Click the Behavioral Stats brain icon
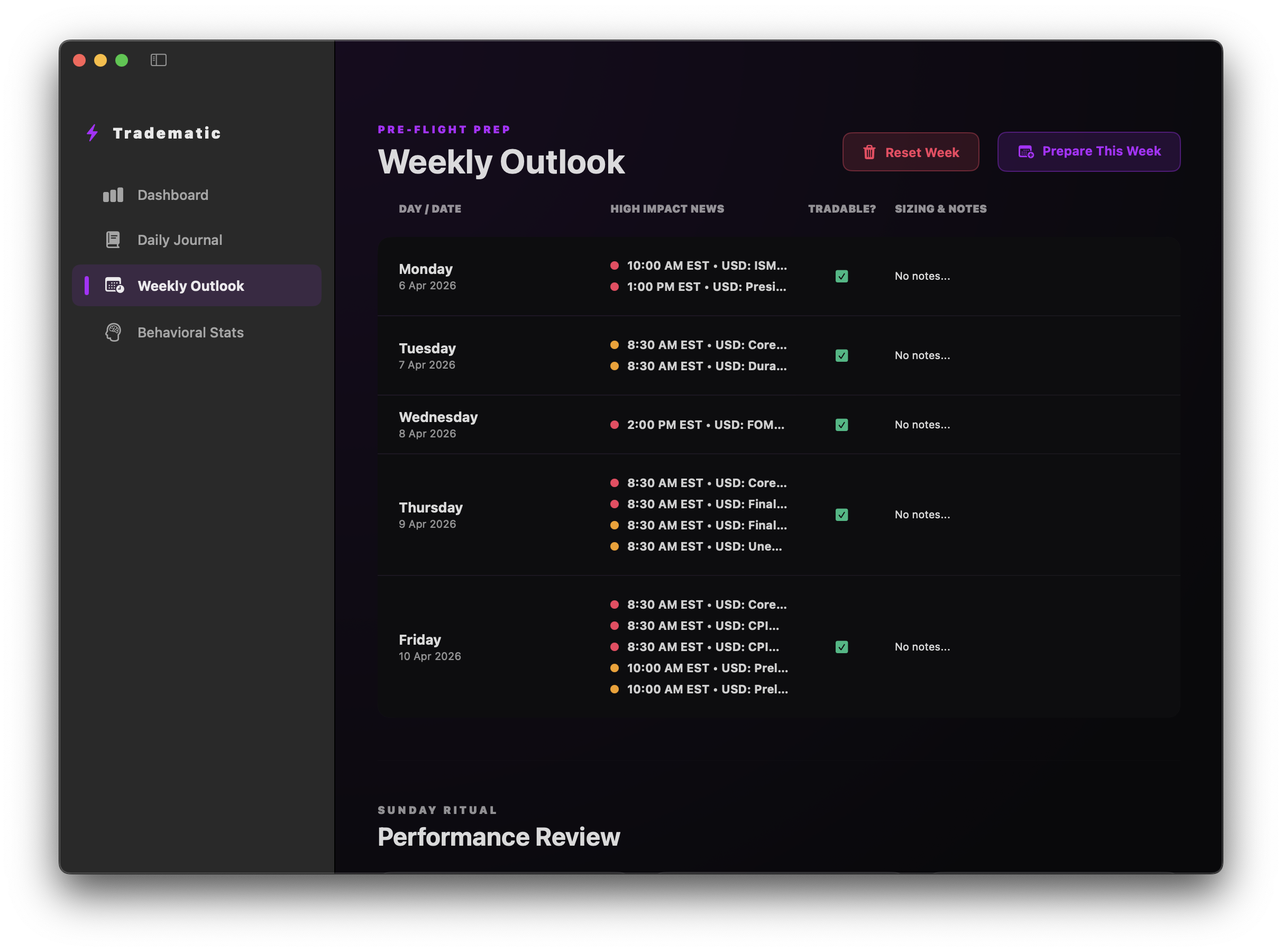Image resolution: width=1282 pixels, height=952 pixels. tap(113, 333)
